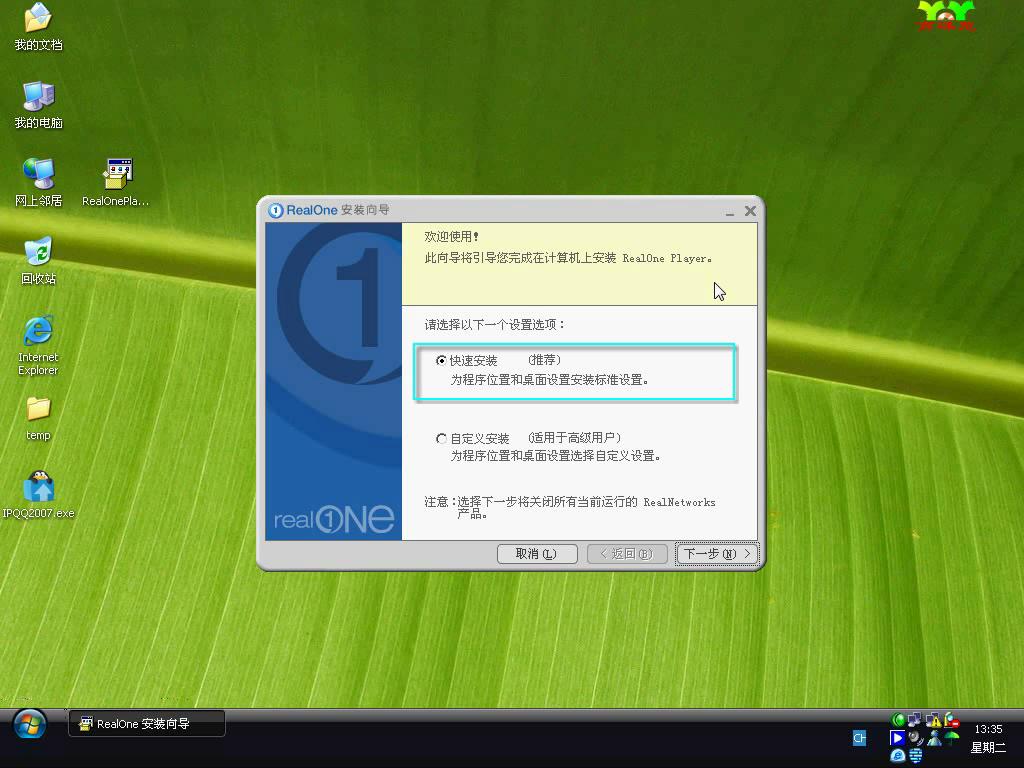Click the blue play-arrow tray icon
The height and width of the screenshot is (768, 1024).
(x=897, y=738)
